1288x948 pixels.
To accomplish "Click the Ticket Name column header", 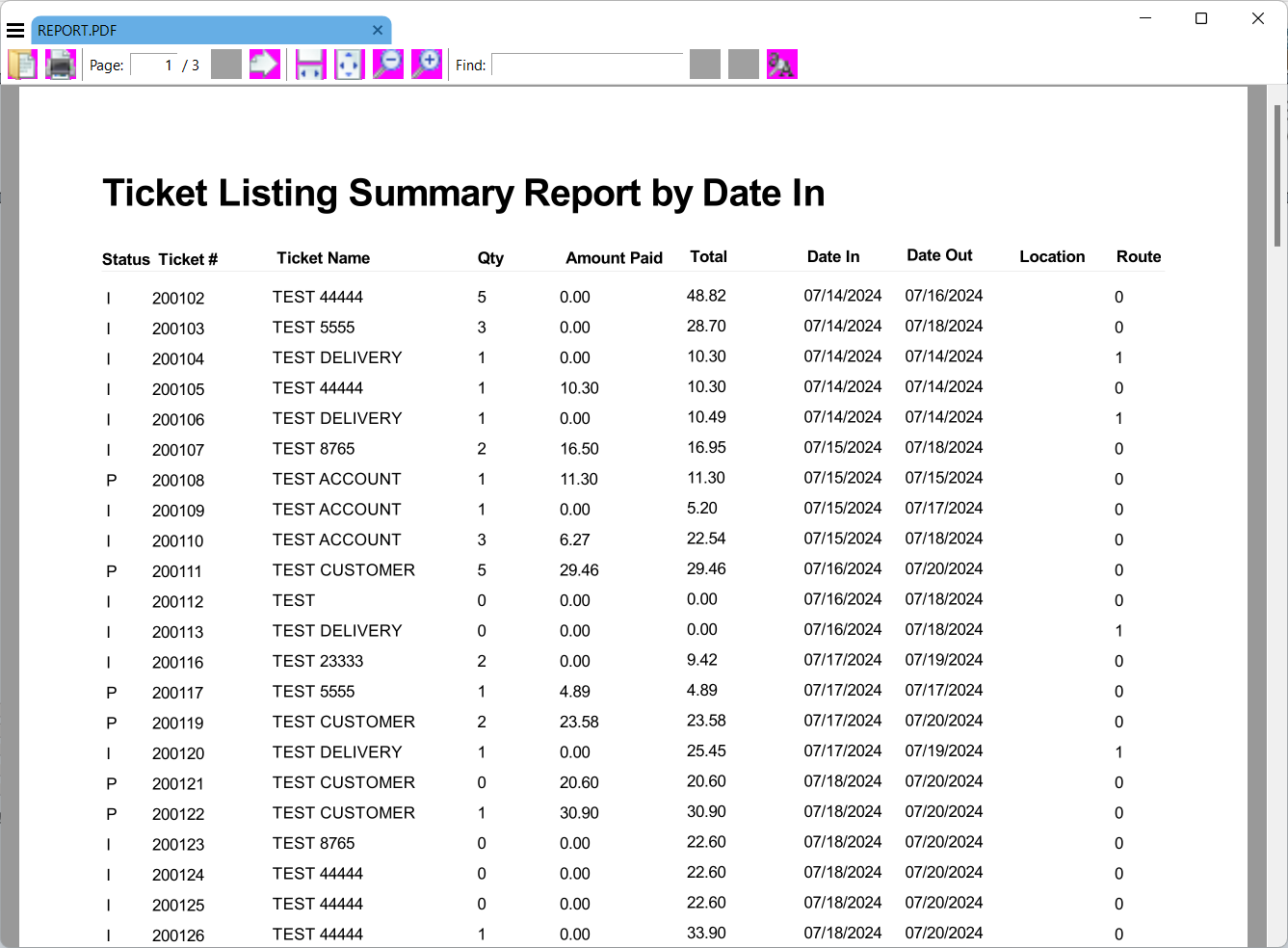I will [x=324, y=258].
